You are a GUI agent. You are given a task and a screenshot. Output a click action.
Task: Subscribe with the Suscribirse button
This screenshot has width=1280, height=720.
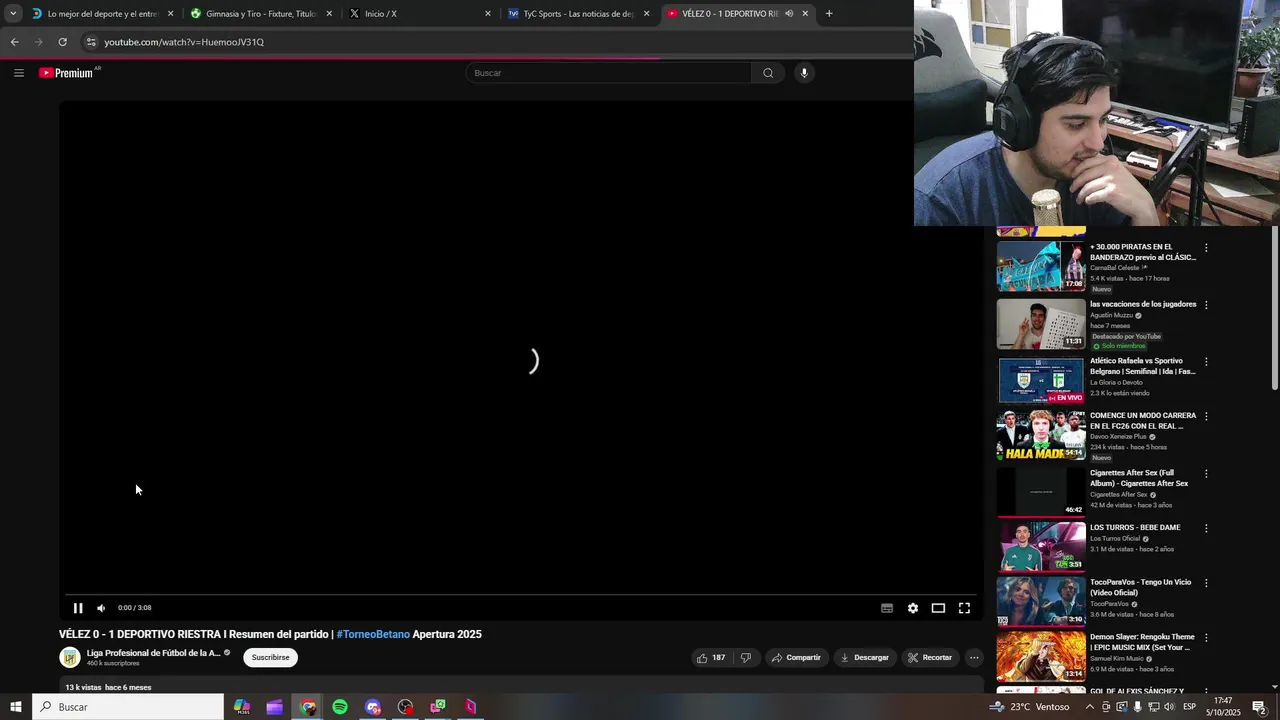click(270, 658)
